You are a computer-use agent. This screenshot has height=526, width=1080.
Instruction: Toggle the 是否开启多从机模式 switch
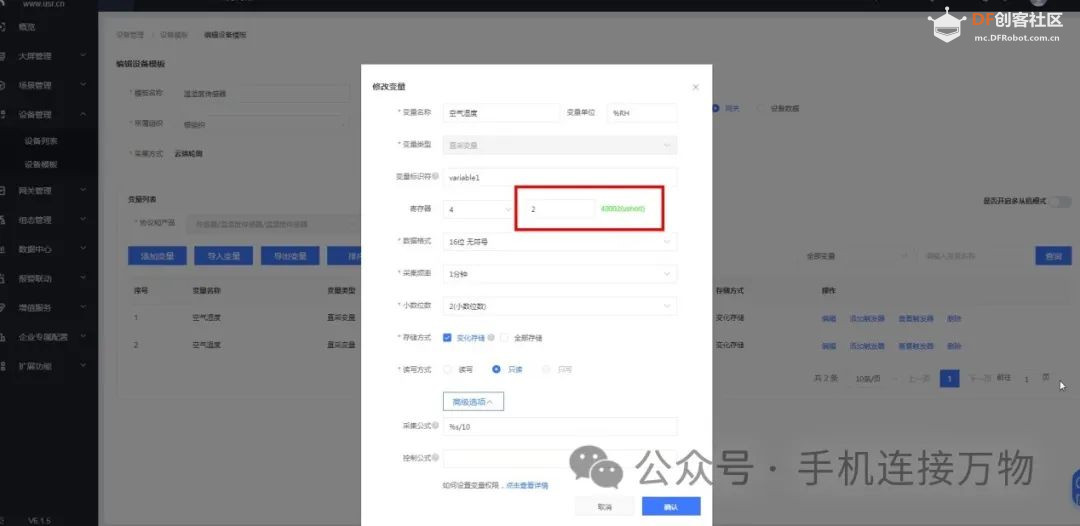pos(1061,201)
